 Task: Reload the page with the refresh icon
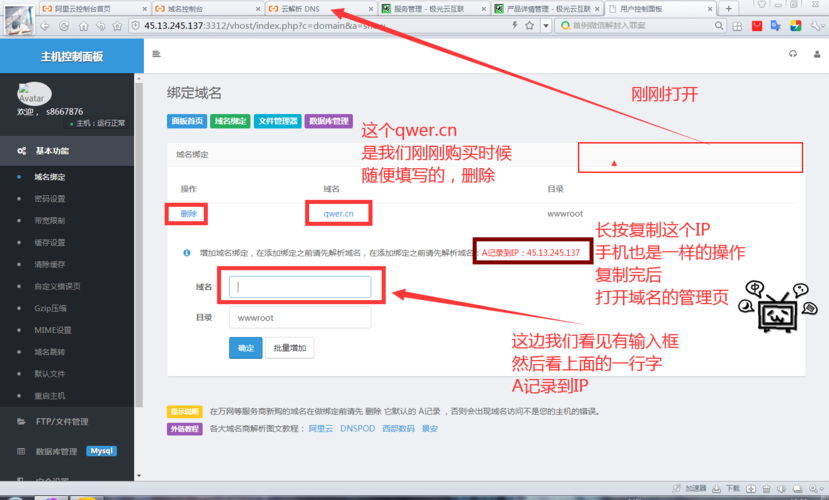[x=64, y=26]
